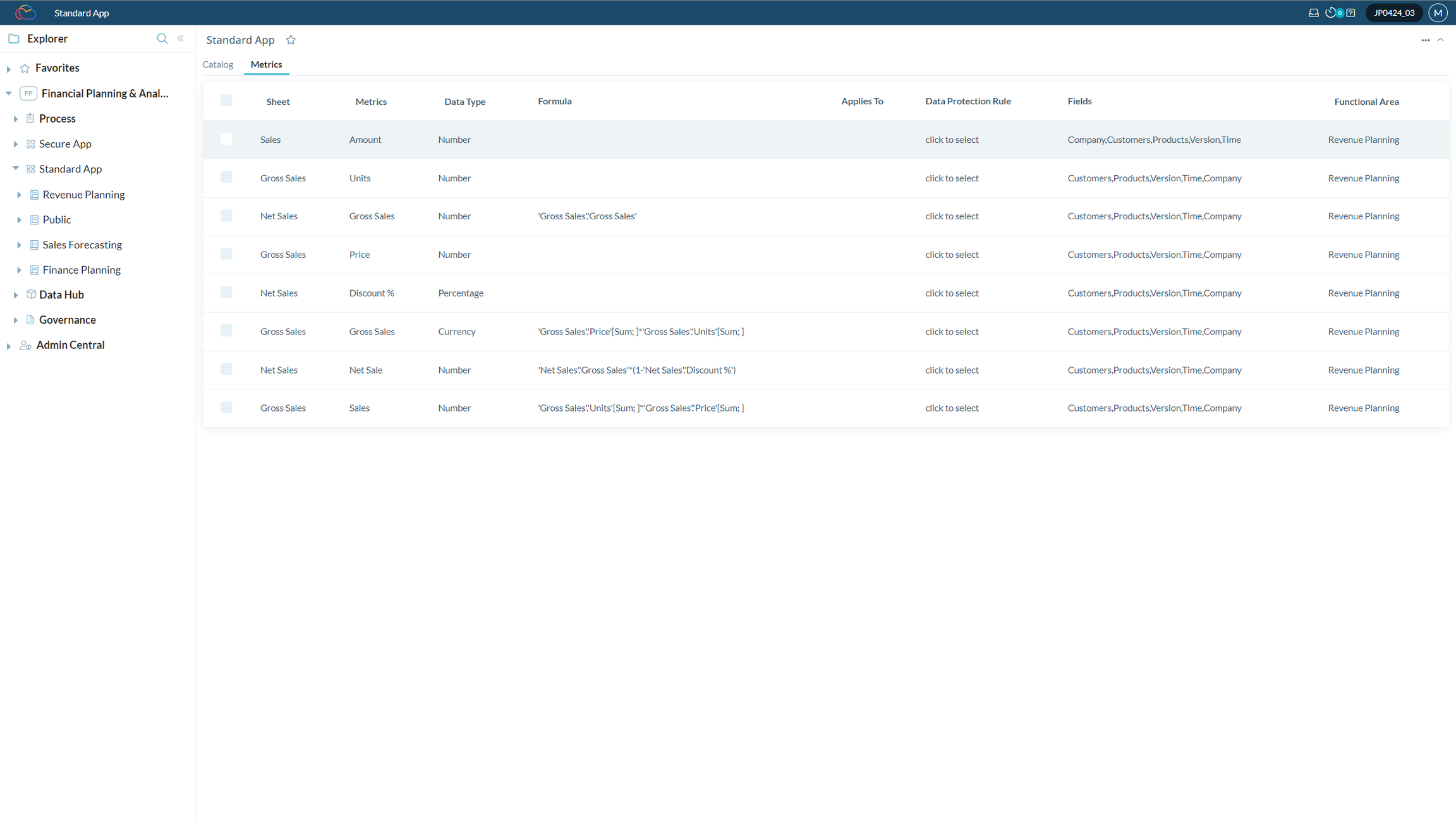Open the notifications inbox icon

click(x=1314, y=12)
